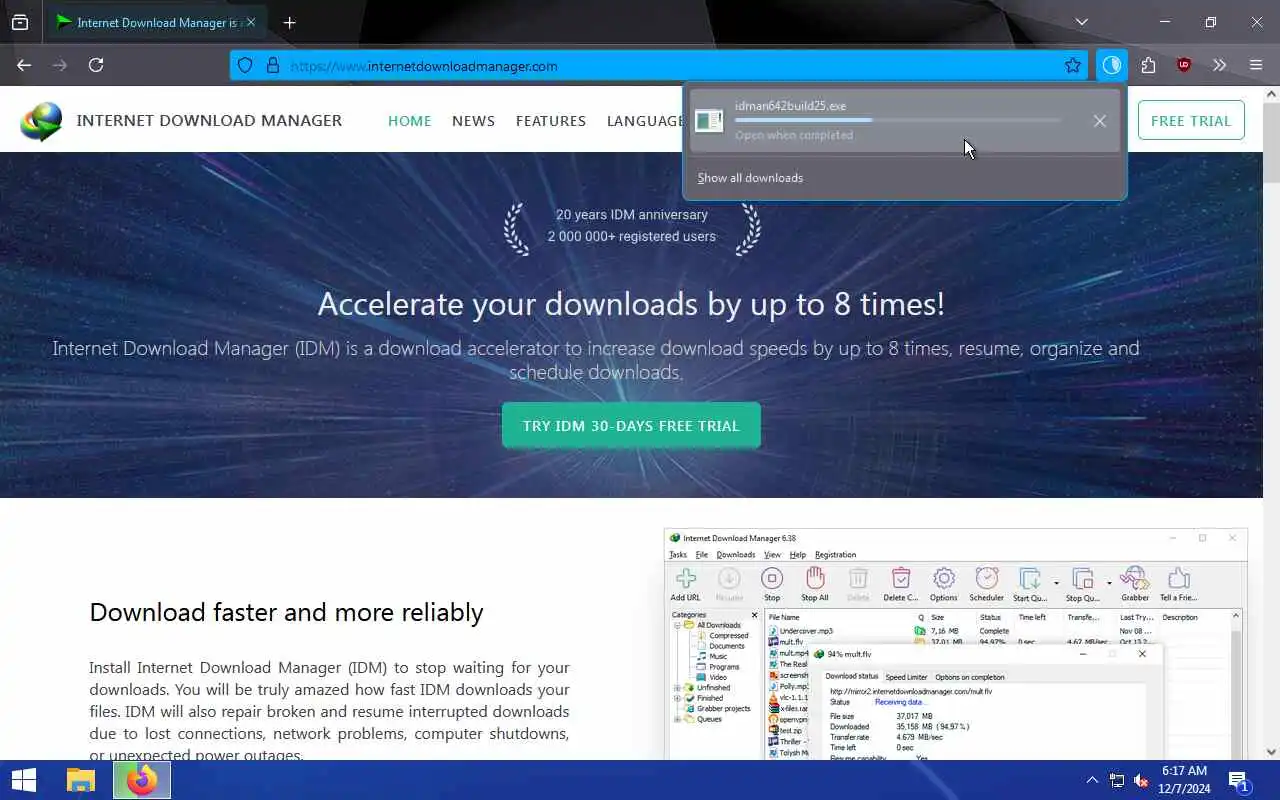Click the network tray icon
Image resolution: width=1280 pixels, height=800 pixels.
click(x=1116, y=780)
